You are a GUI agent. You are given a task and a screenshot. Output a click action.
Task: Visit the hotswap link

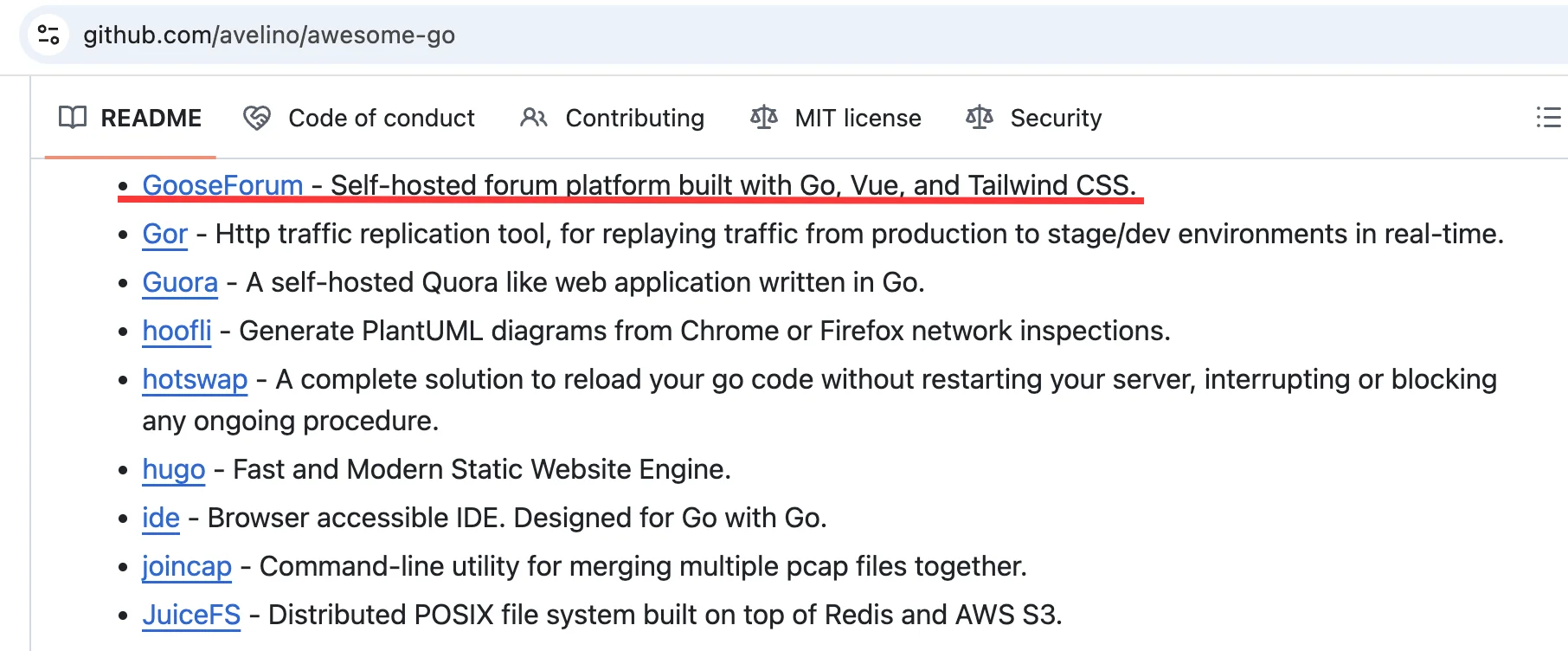[x=195, y=379]
